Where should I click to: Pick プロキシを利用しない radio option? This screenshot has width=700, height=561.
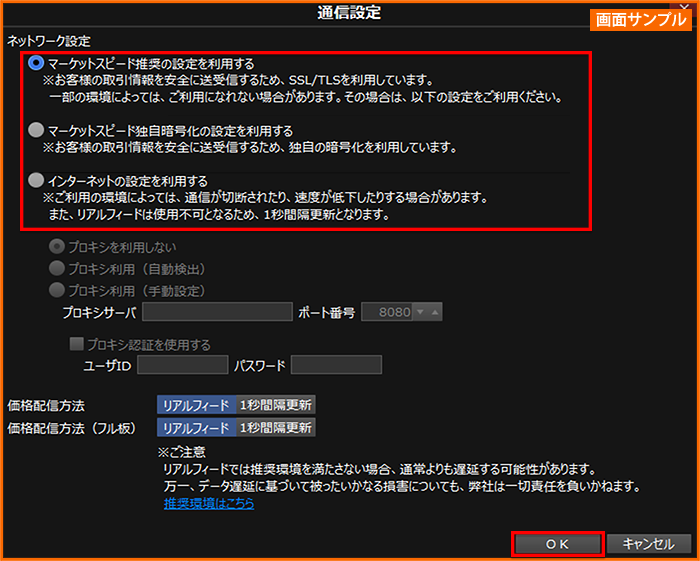tap(57, 246)
